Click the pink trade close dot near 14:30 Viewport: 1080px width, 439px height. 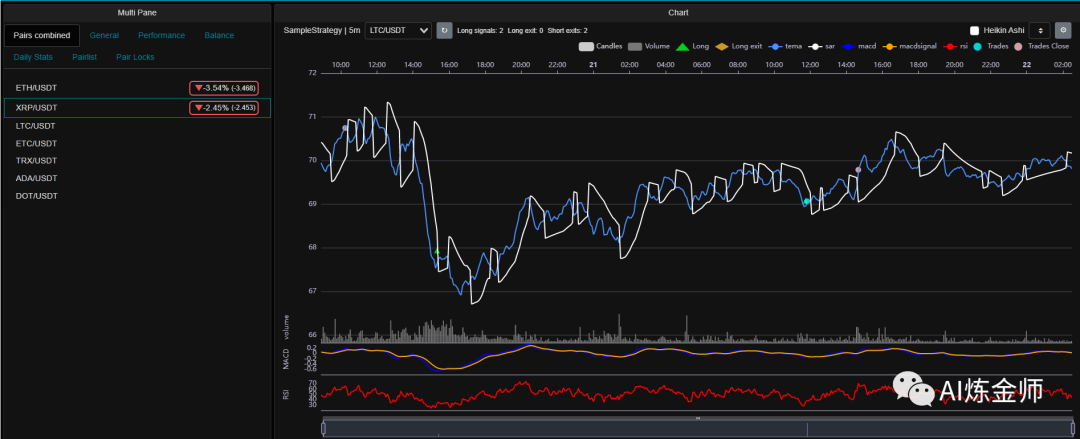point(858,170)
